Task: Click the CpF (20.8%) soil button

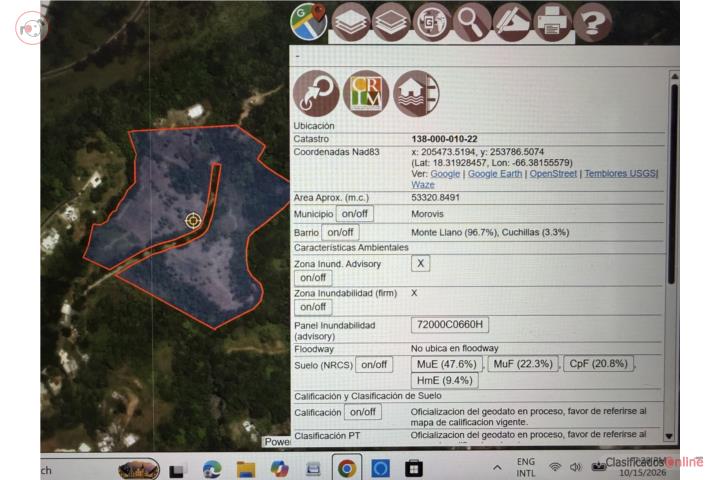Action: [x=598, y=364]
